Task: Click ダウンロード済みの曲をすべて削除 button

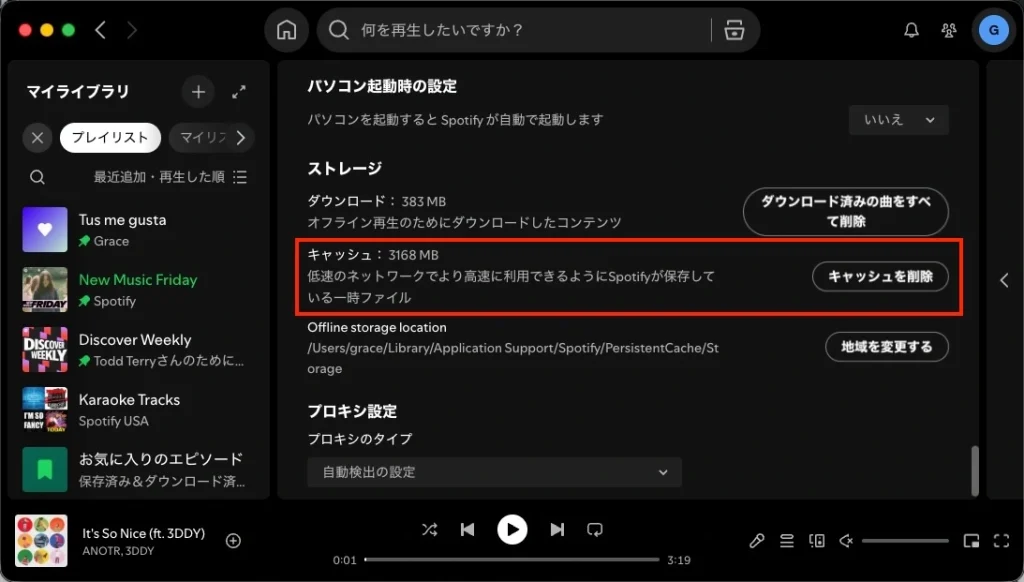Action: 846,212
